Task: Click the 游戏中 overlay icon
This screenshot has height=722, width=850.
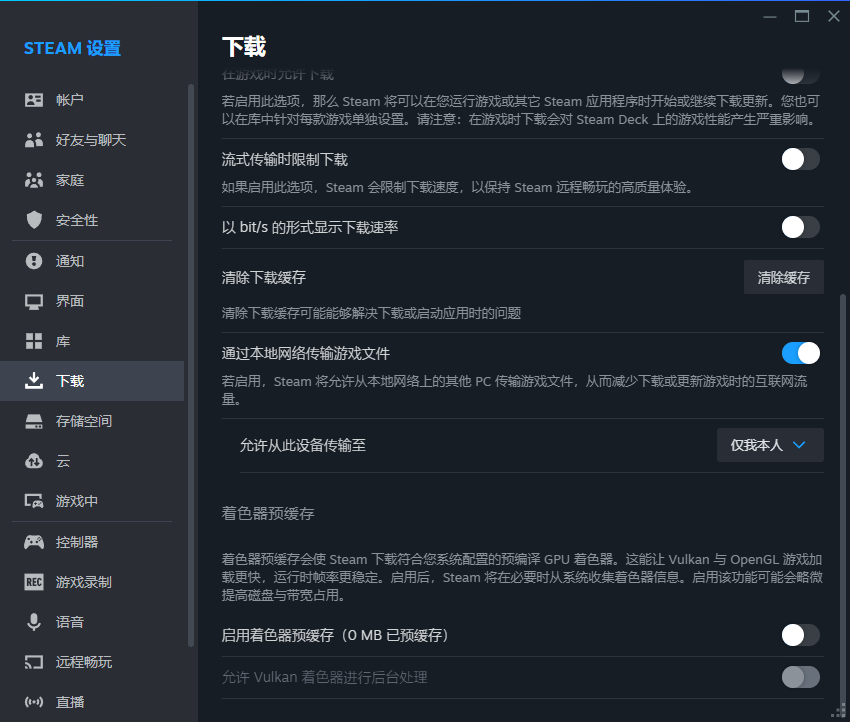Action: pyautogui.click(x=34, y=501)
